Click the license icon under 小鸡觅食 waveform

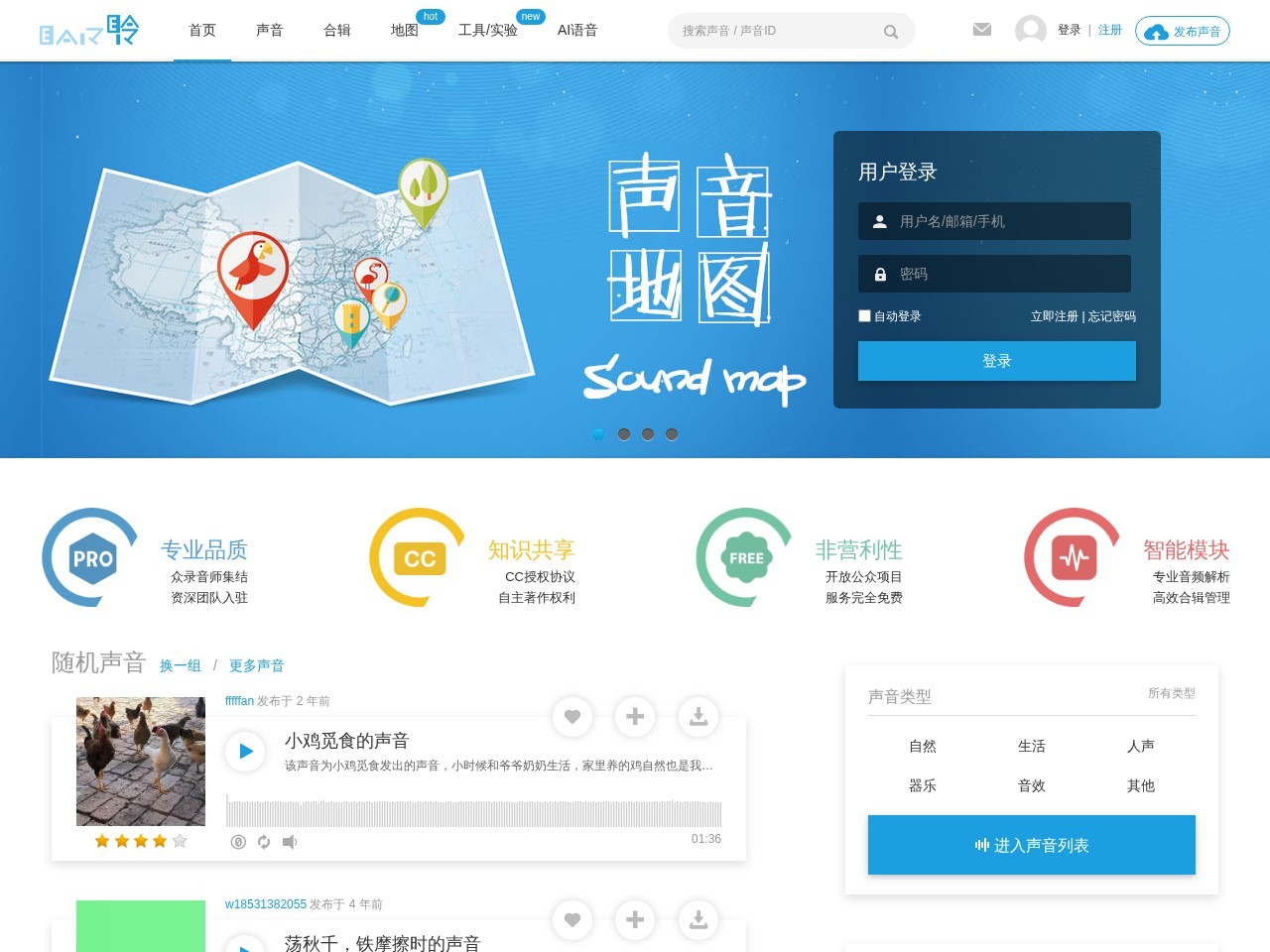238,842
